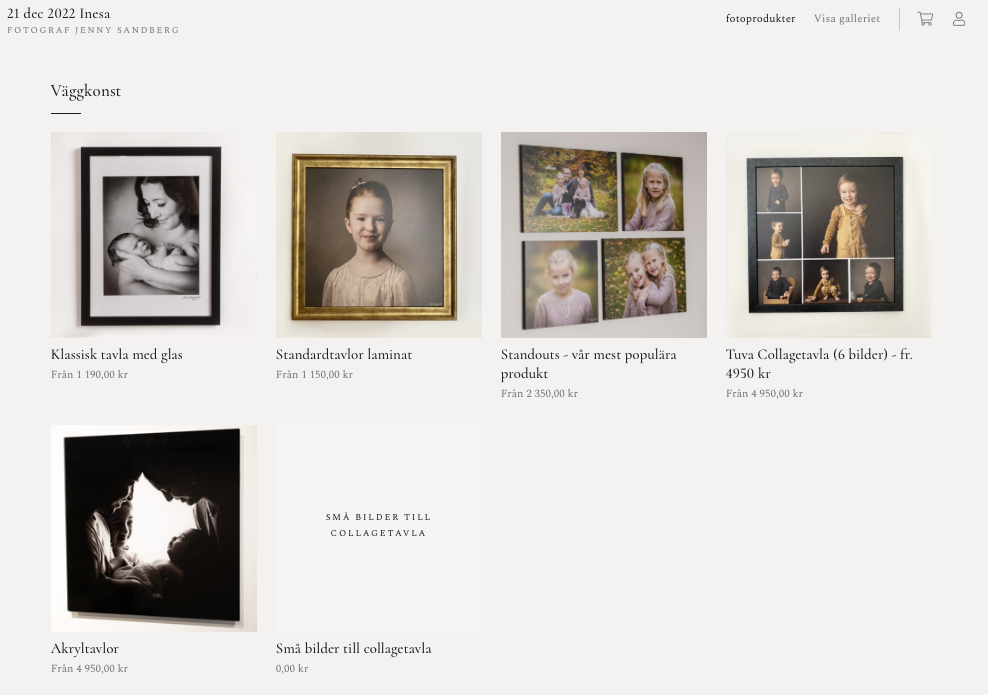Click the Från 2 350,00 kr price
The image size is (988, 695).
[539, 393]
